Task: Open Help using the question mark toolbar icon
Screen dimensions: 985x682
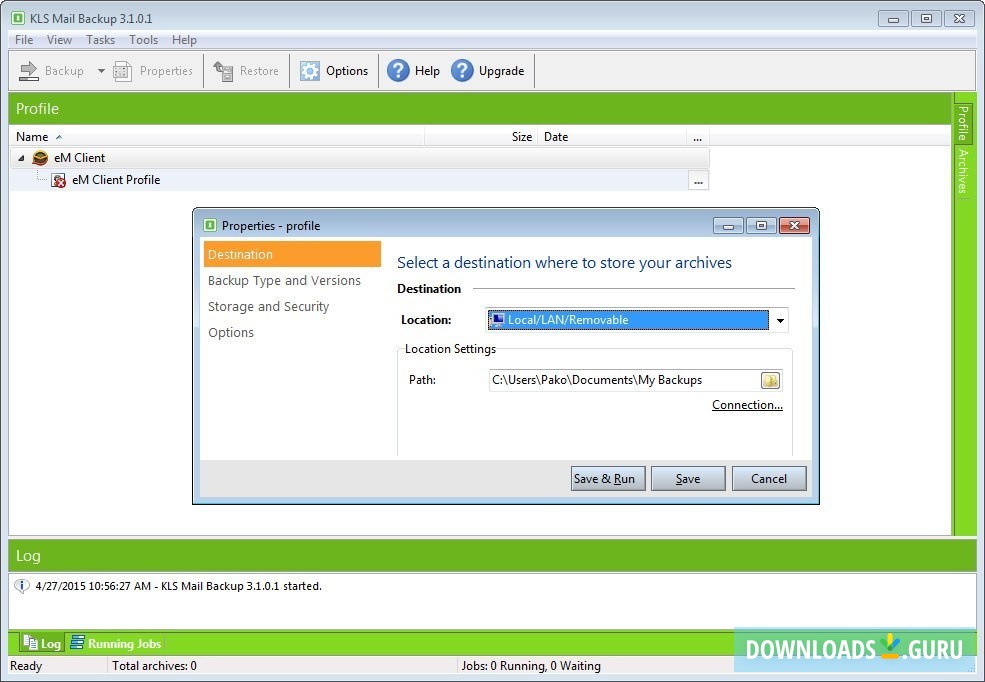Action: coord(400,70)
